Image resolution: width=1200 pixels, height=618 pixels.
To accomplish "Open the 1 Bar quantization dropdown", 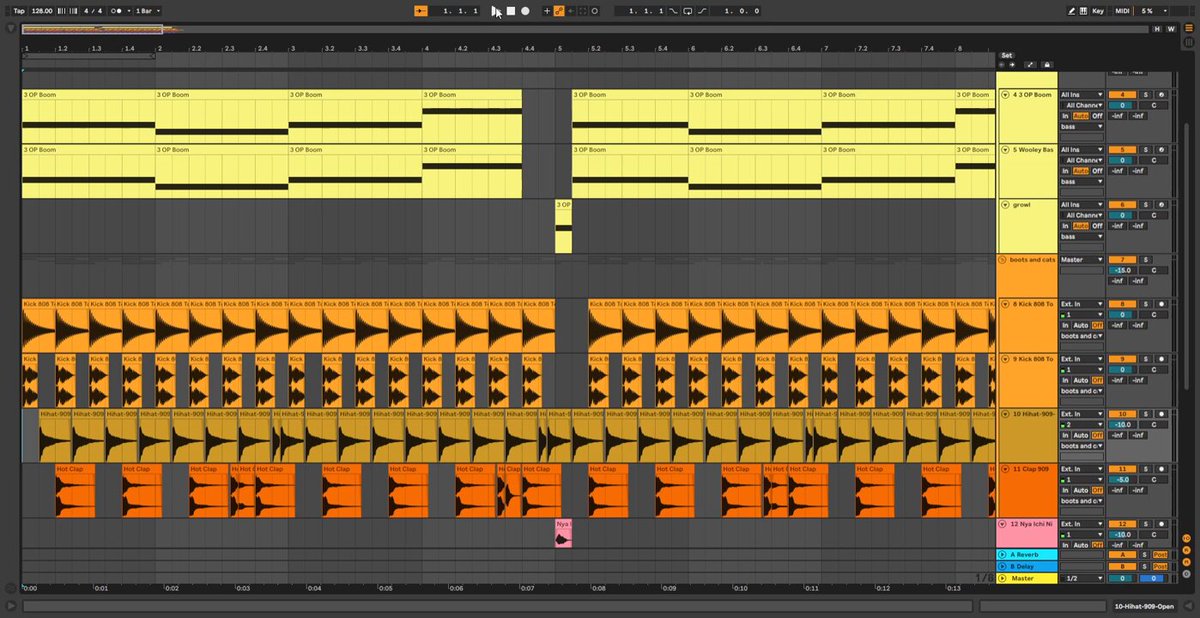I will coord(148,10).
